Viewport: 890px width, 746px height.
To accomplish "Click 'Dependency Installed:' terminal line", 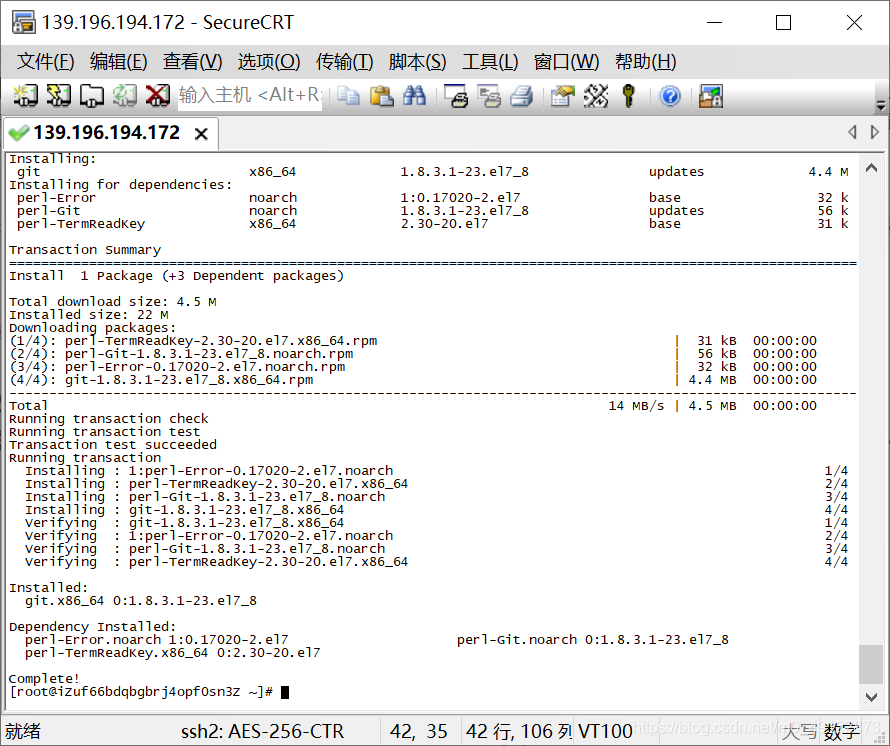I will [x=93, y=627].
